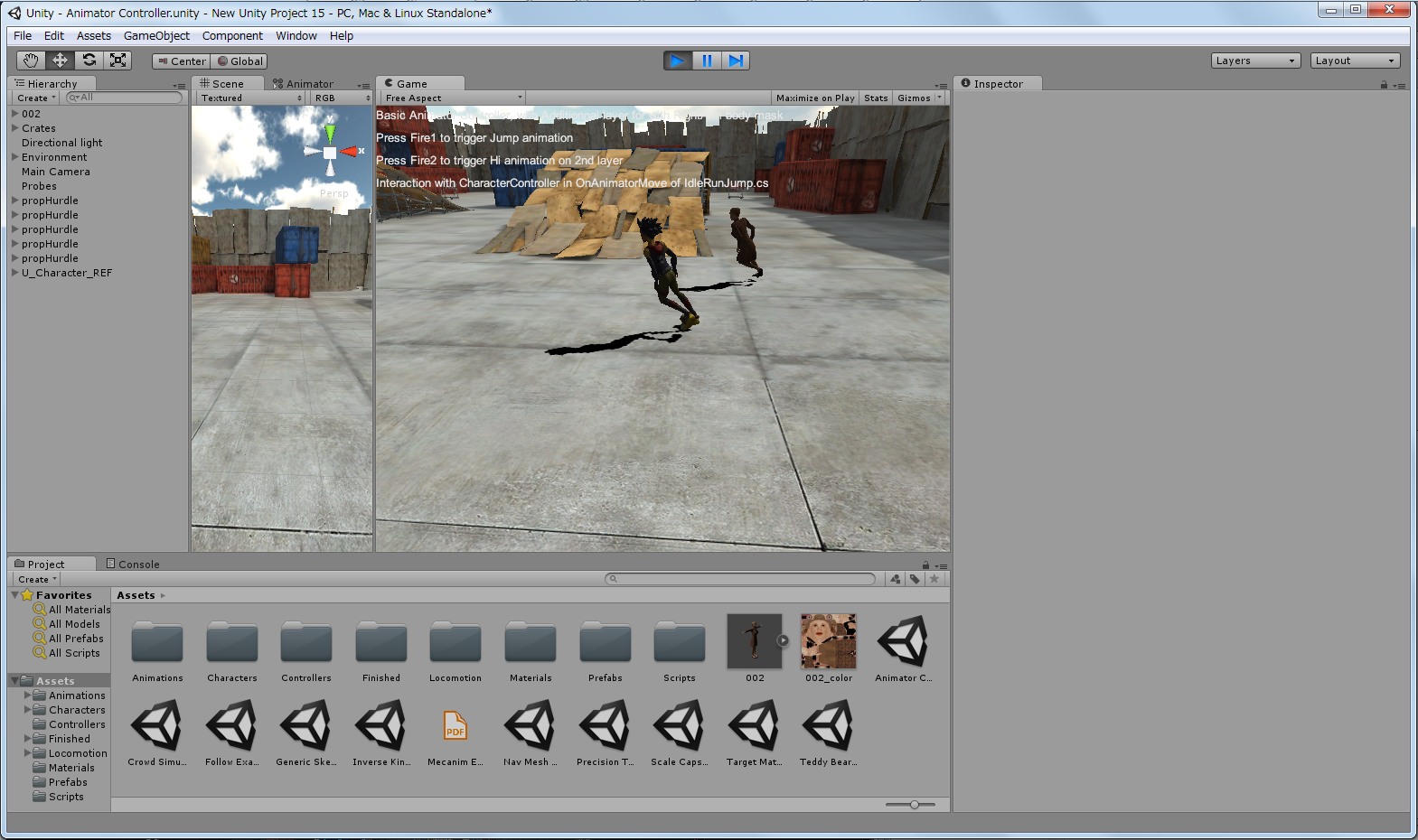Click the Hierarchy search field
1418x840 pixels.
(x=125, y=98)
